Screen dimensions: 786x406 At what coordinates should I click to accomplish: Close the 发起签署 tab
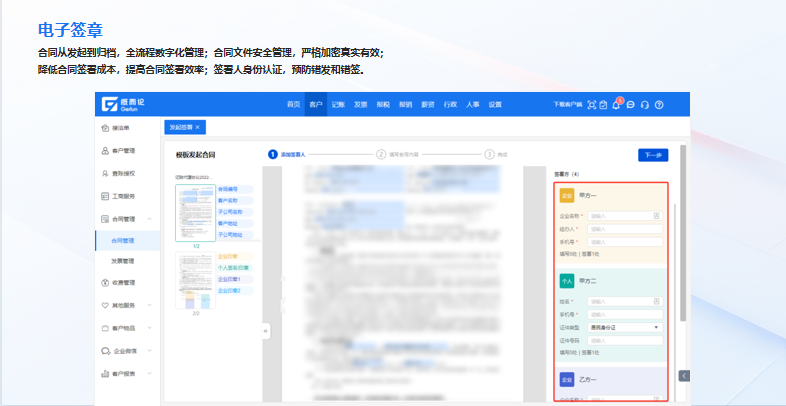tap(198, 127)
